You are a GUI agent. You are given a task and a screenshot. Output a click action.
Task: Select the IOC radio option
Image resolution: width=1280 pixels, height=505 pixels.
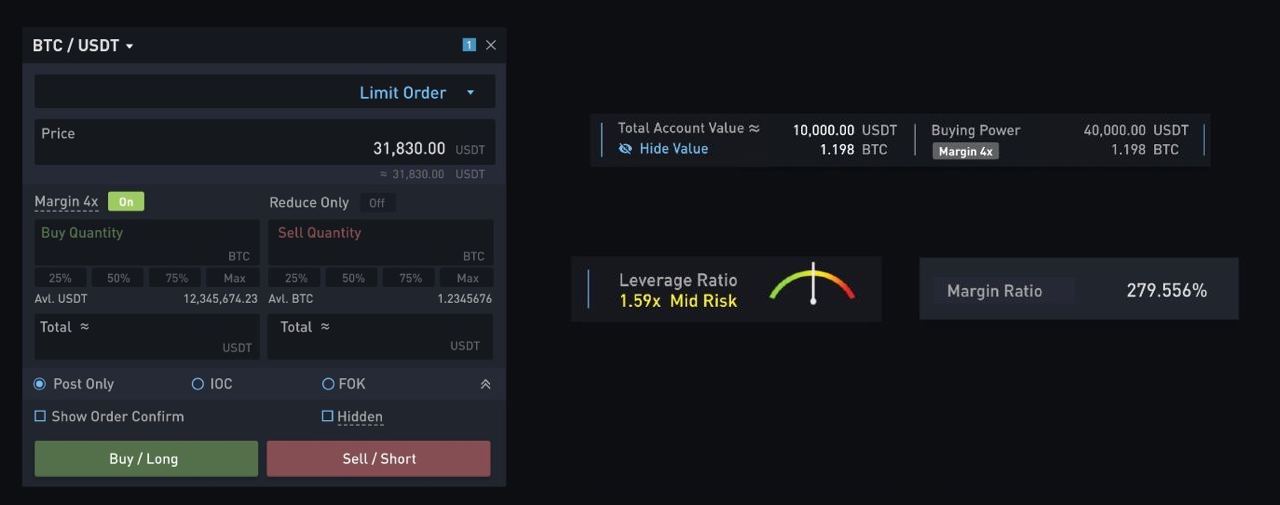pos(198,384)
